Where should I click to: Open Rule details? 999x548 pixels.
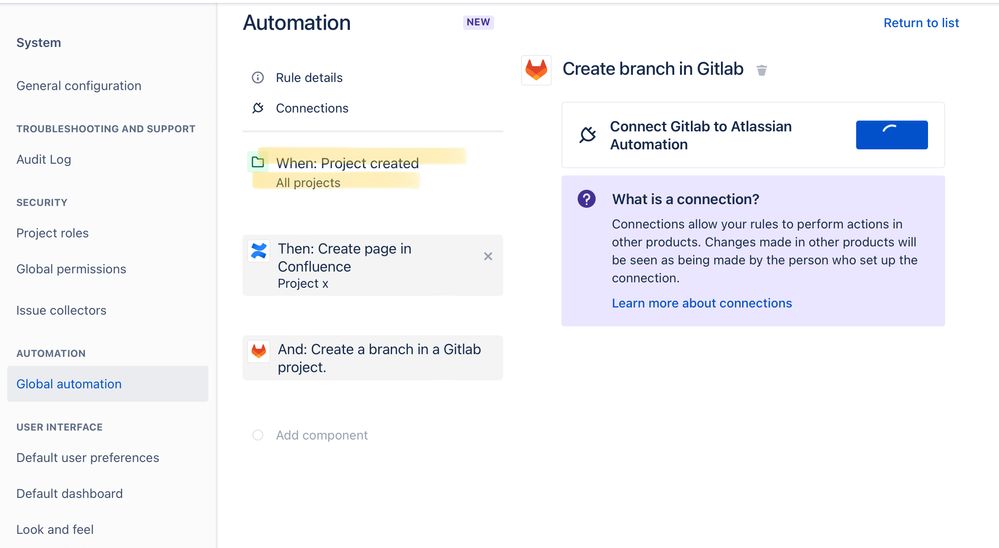pyautogui.click(x=309, y=78)
